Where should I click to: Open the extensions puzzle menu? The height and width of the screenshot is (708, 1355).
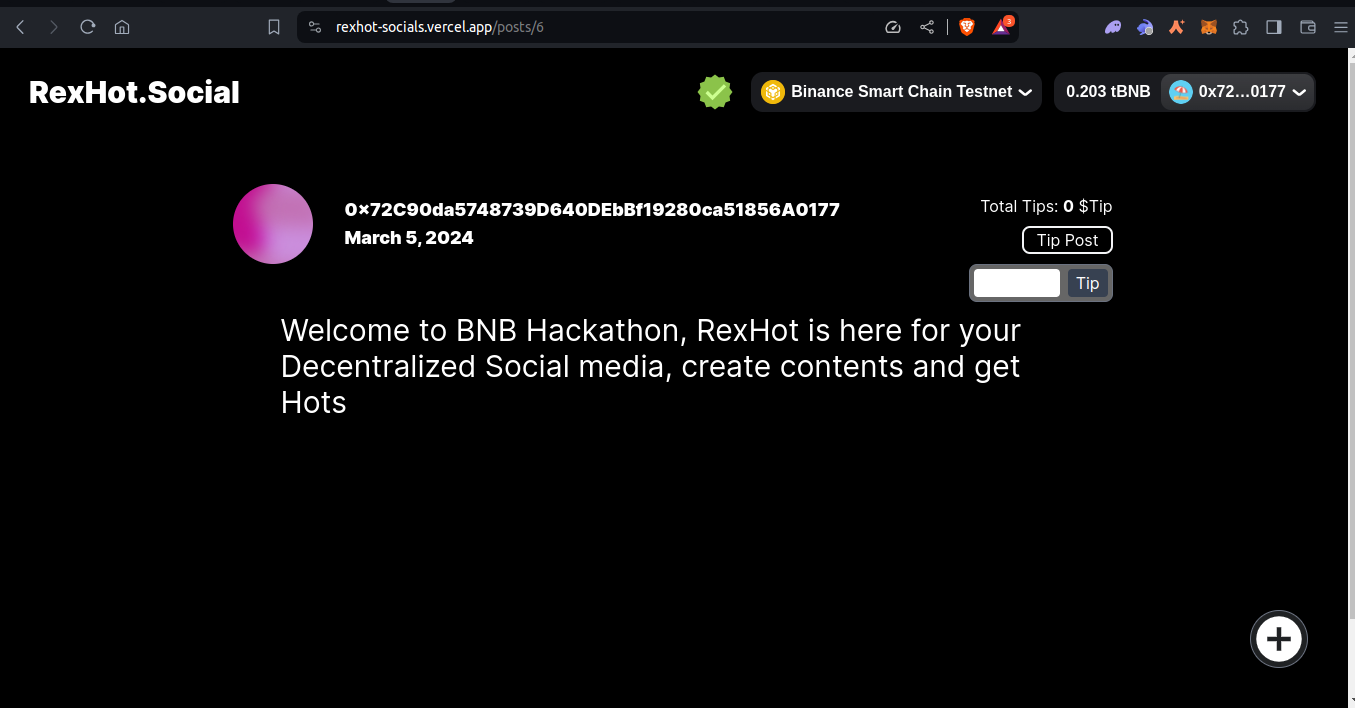click(1241, 27)
